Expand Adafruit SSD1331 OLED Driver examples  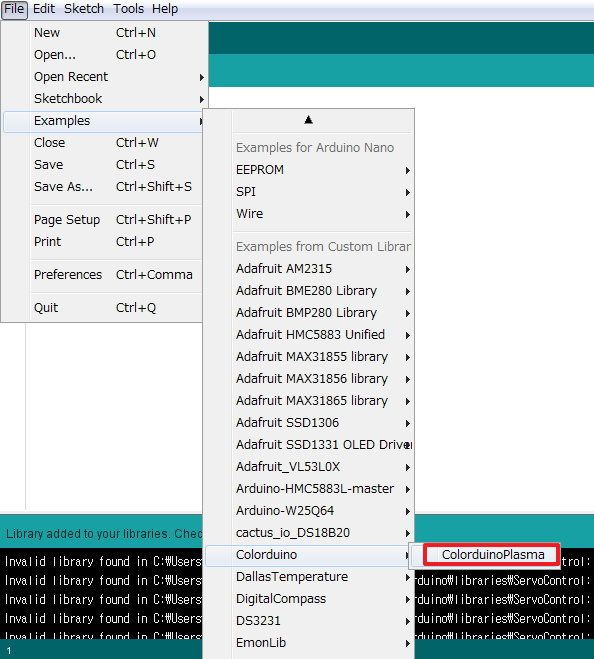point(309,445)
